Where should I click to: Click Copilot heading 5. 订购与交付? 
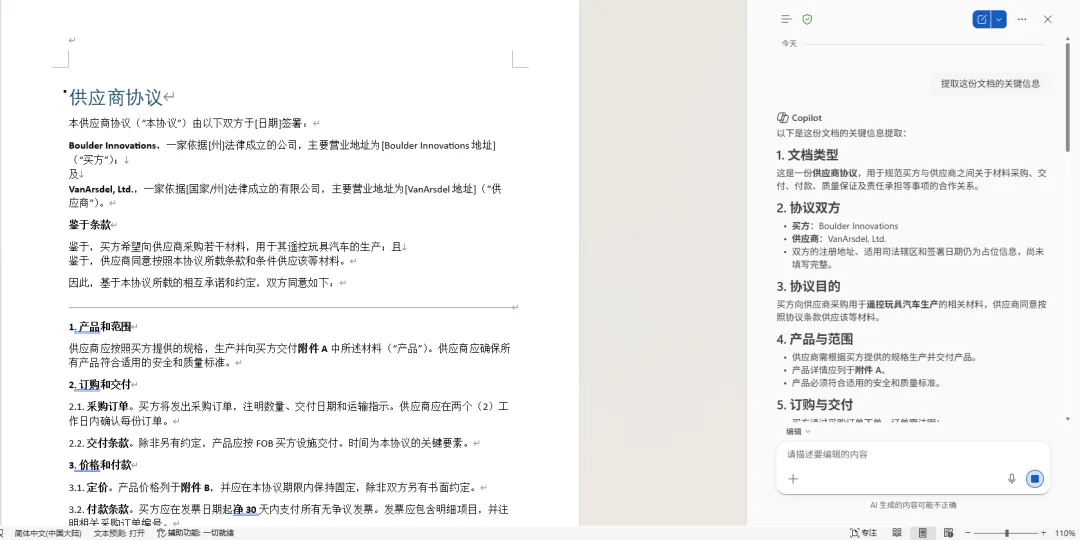pyautogui.click(x=815, y=404)
